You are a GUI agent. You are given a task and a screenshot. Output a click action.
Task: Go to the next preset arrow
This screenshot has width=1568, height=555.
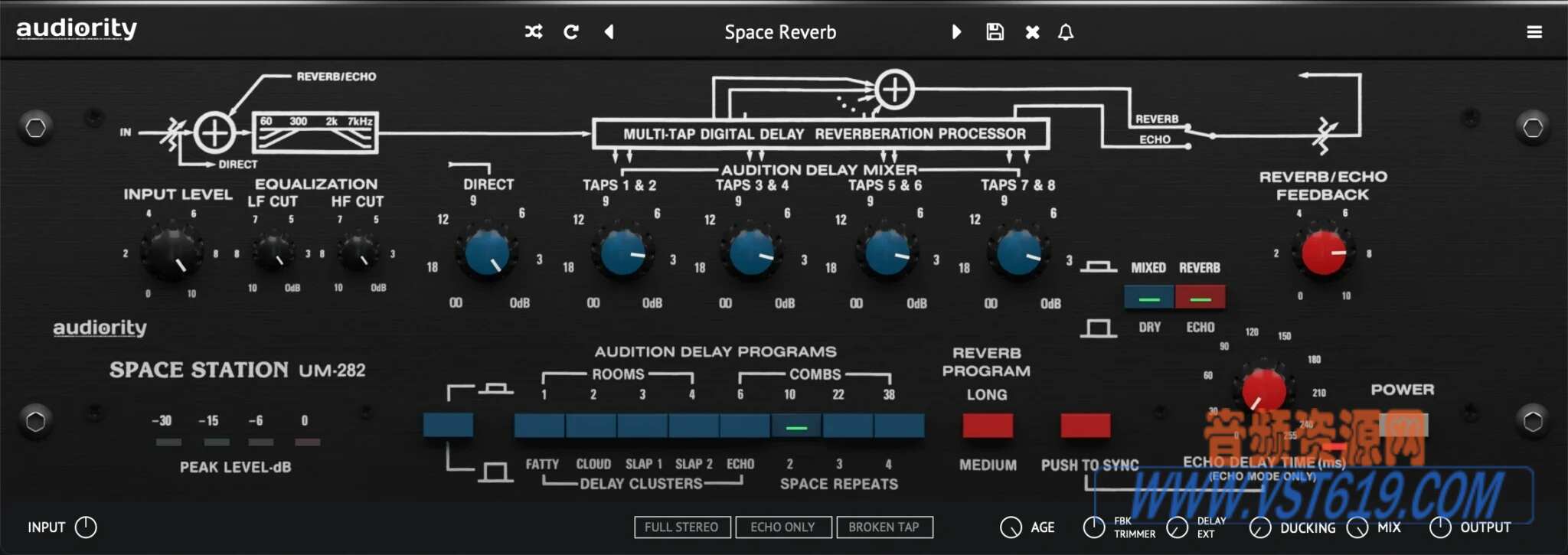pos(956,31)
